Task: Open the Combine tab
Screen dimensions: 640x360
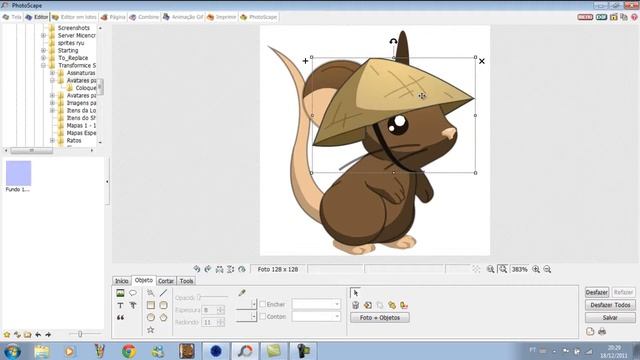Action: click(144, 17)
